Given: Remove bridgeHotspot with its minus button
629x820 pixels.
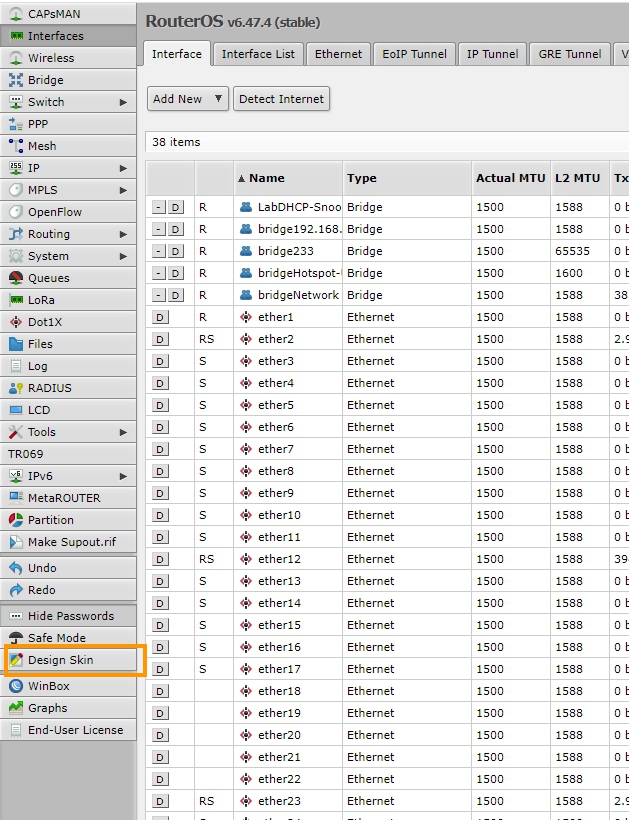Looking at the screenshot, I should [159, 273].
